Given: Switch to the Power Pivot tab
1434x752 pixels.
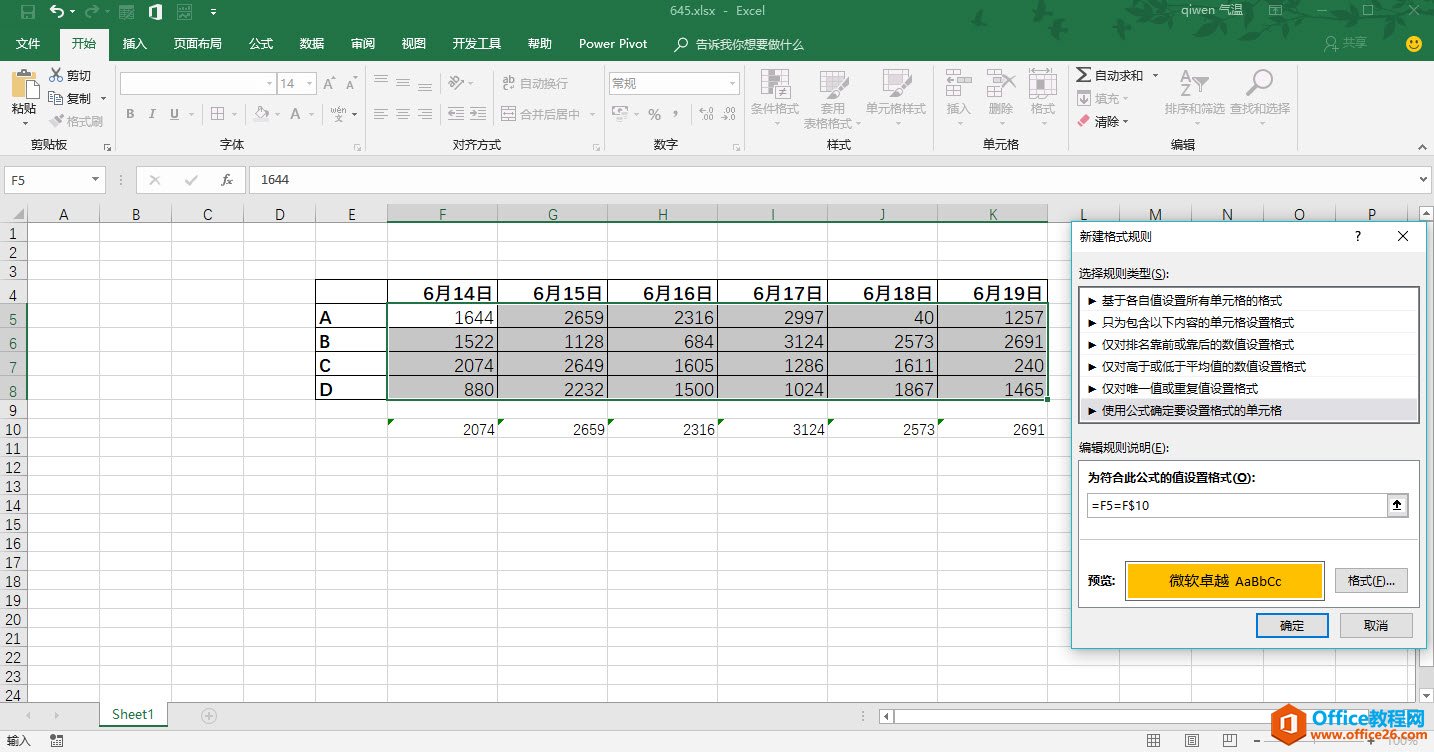Looking at the screenshot, I should 613,44.
